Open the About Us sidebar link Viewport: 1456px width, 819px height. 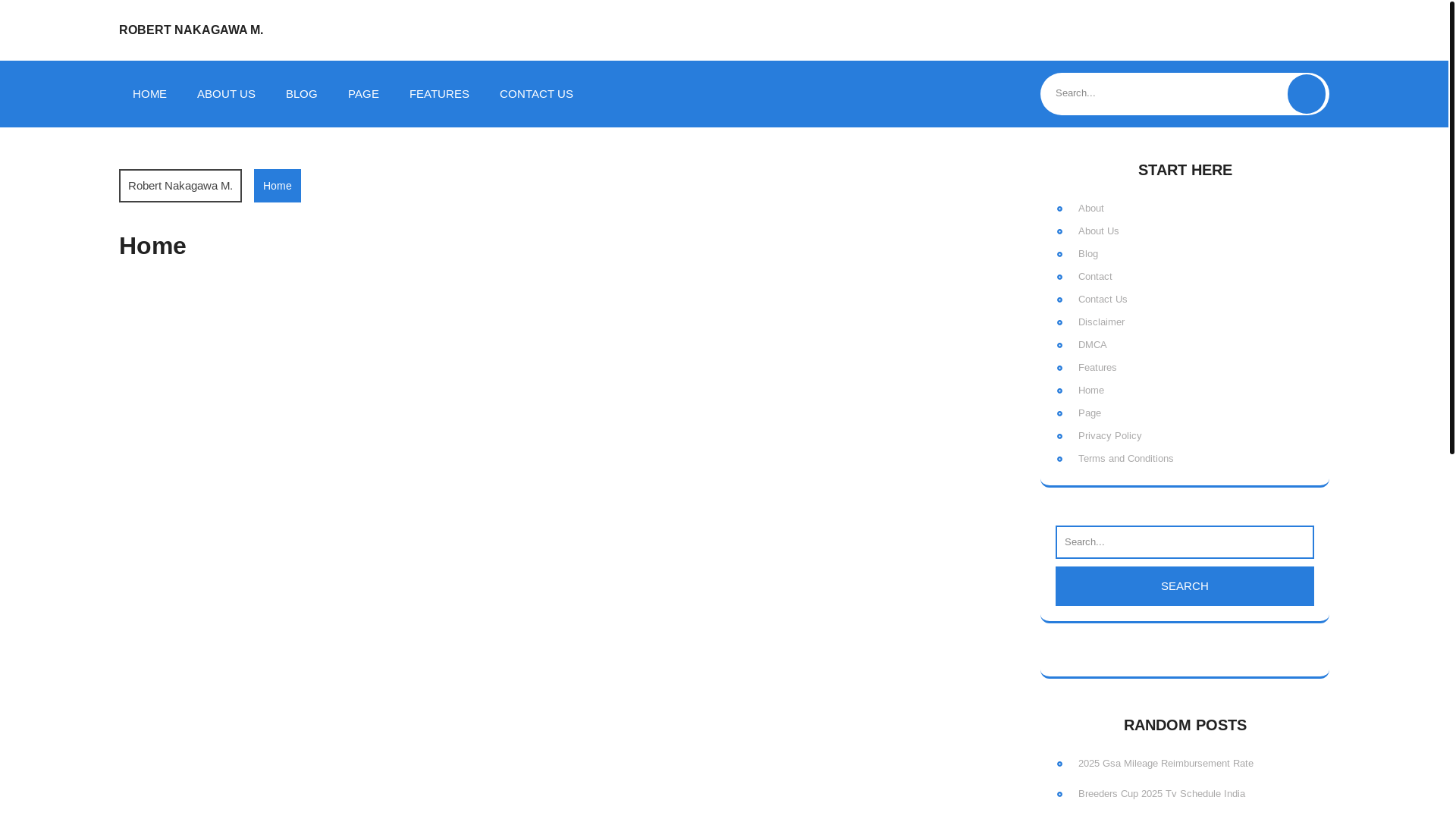(x=1099, y=231)
